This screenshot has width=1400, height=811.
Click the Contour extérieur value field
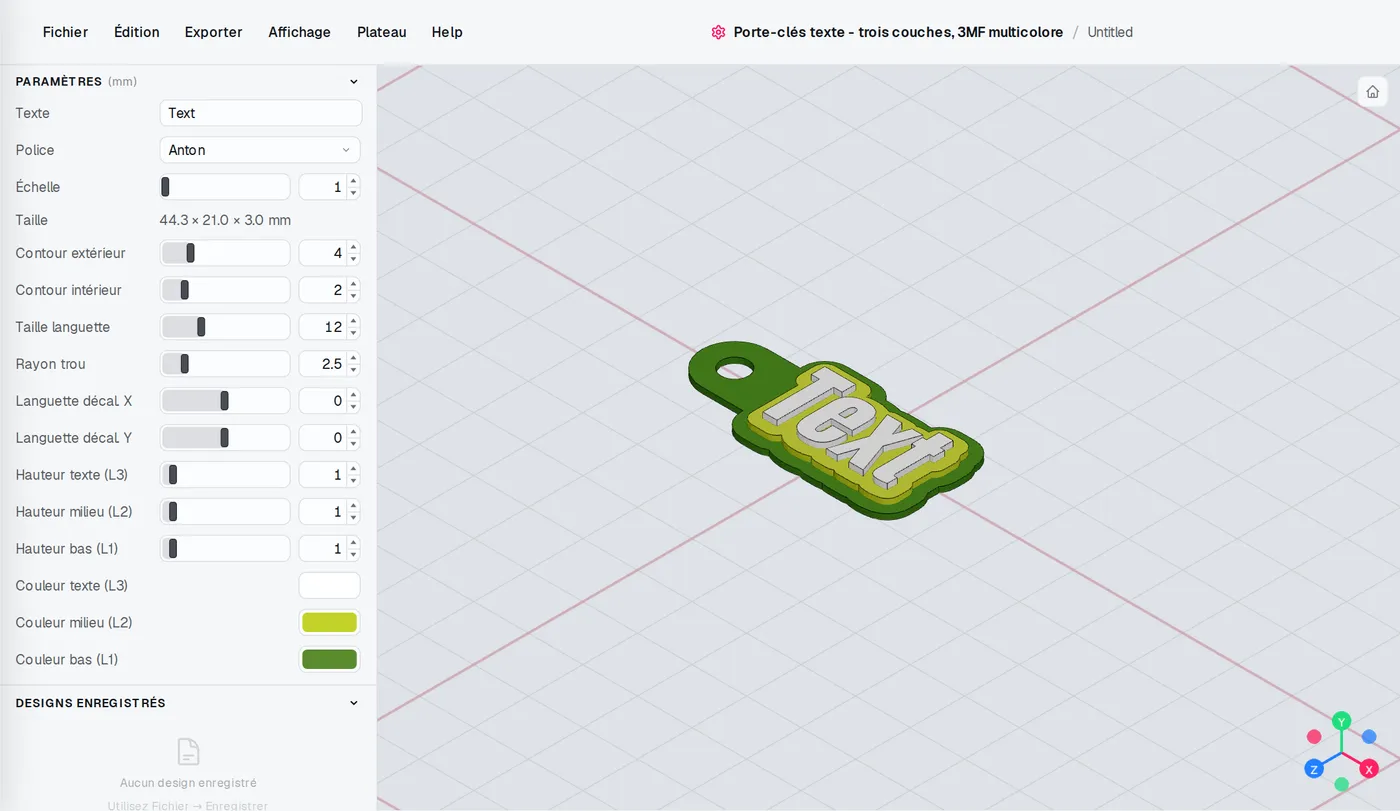(x=322, y=253)
